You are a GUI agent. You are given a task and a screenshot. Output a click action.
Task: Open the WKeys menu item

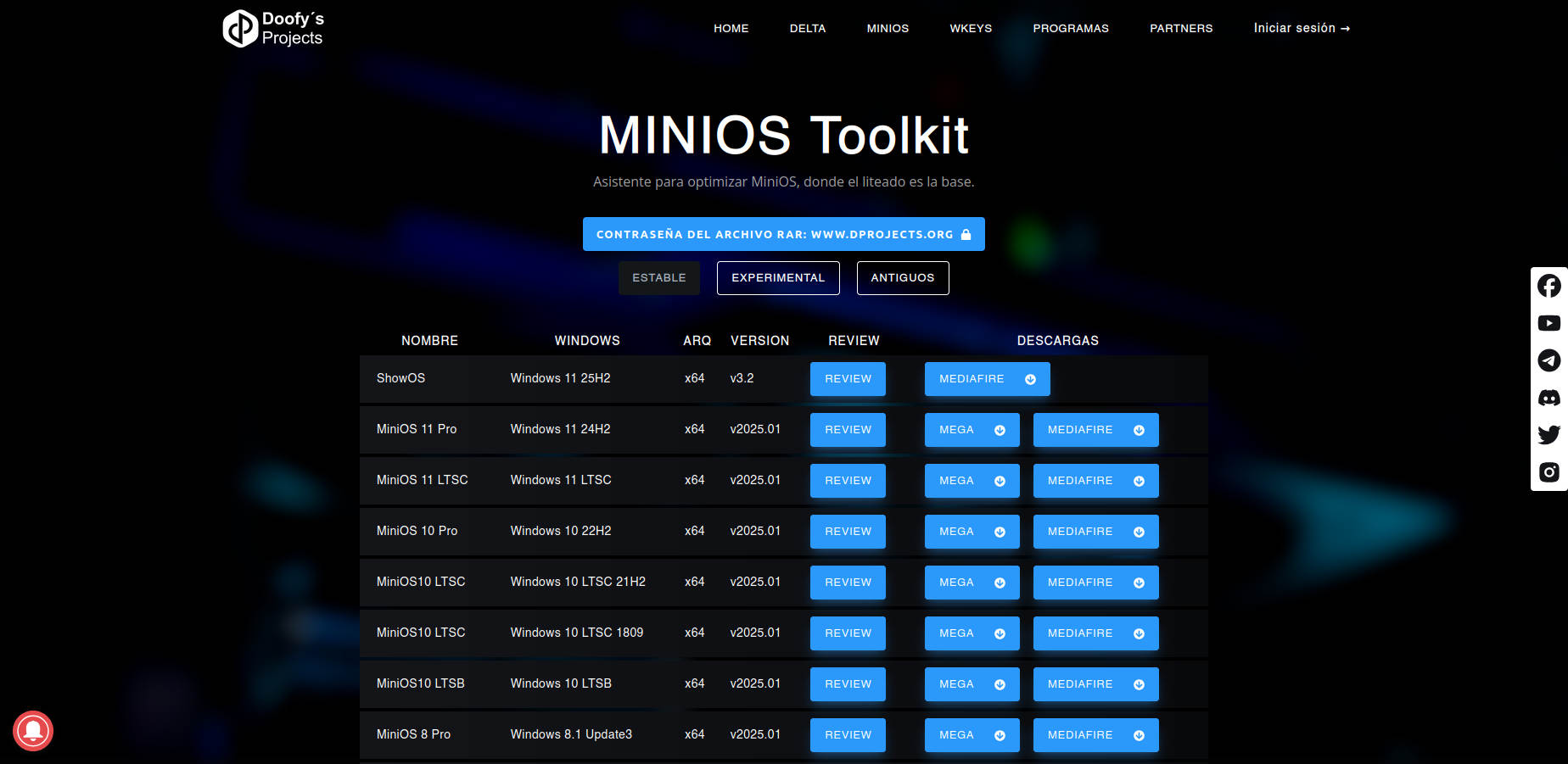(971, 28)
